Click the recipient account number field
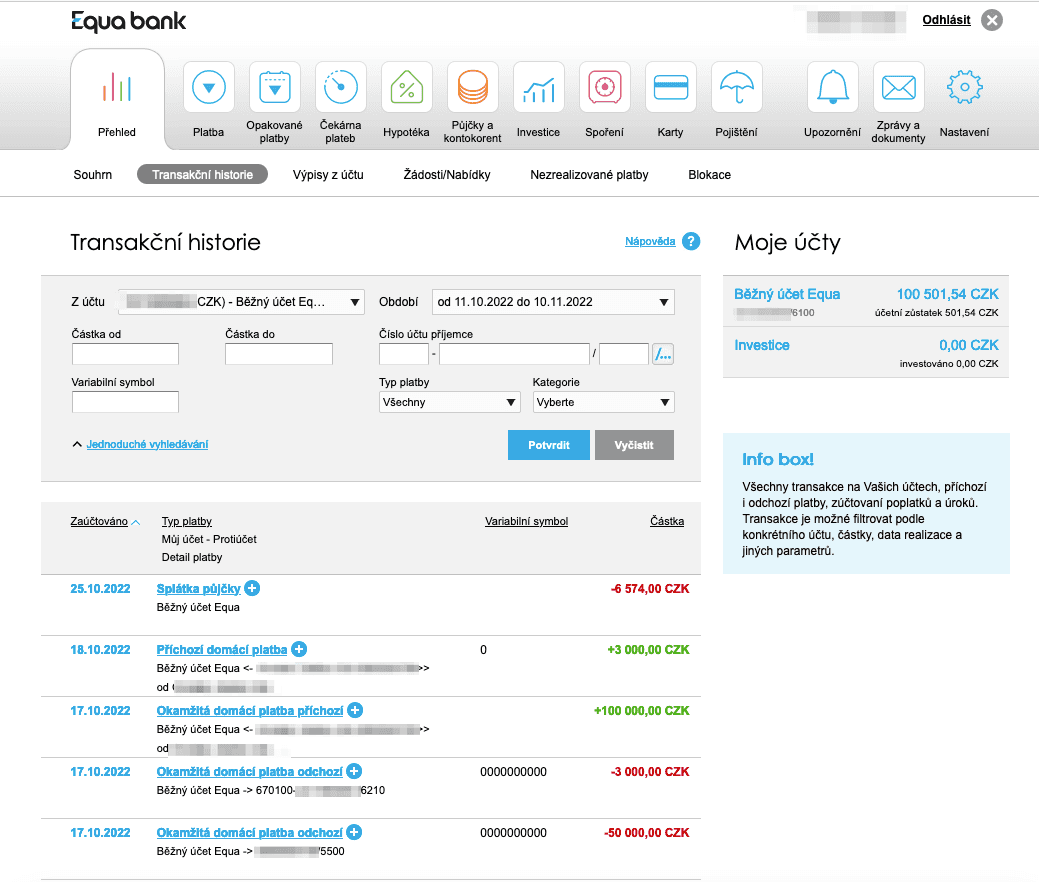The height and width of the screenshot is (882, 1039). (514, 354)
